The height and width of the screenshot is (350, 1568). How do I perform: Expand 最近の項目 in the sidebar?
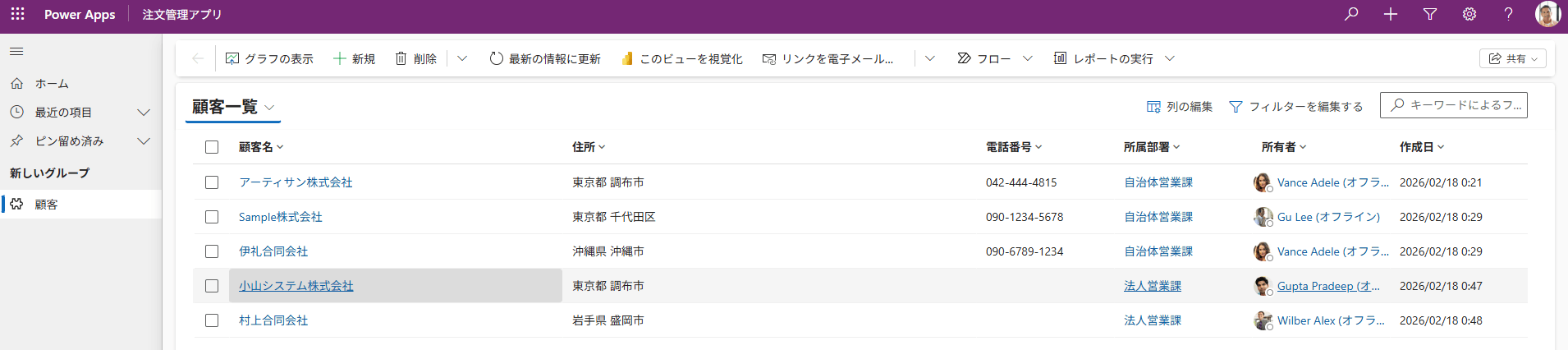pos(143,113)
